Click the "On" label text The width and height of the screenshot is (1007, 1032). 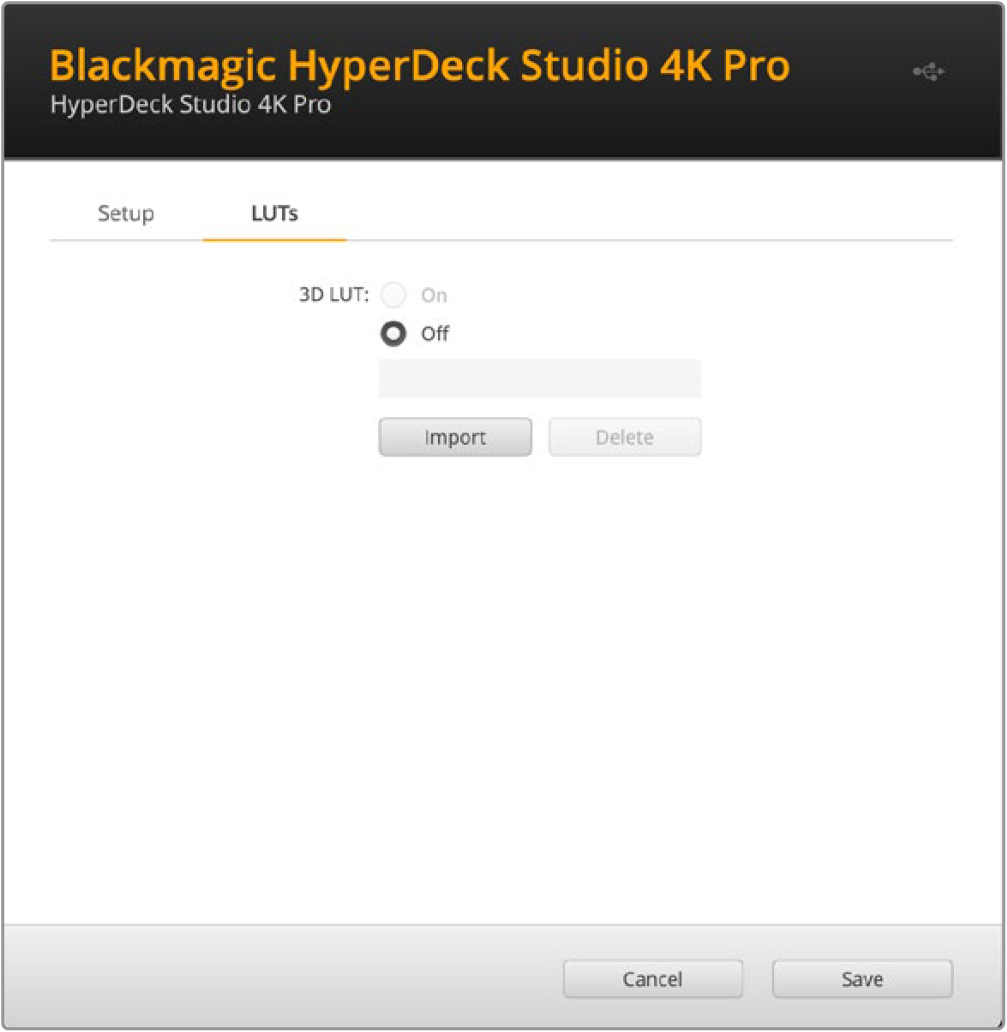(434, 296)
